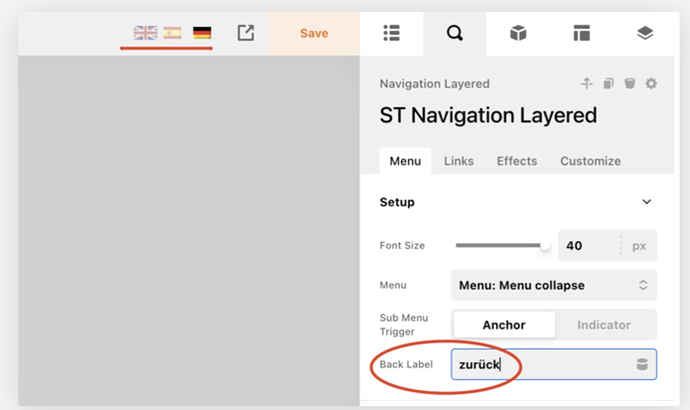Open preview in new window icon
The width and height of the screenshot is (690, 410).
(x=246, y=33)
